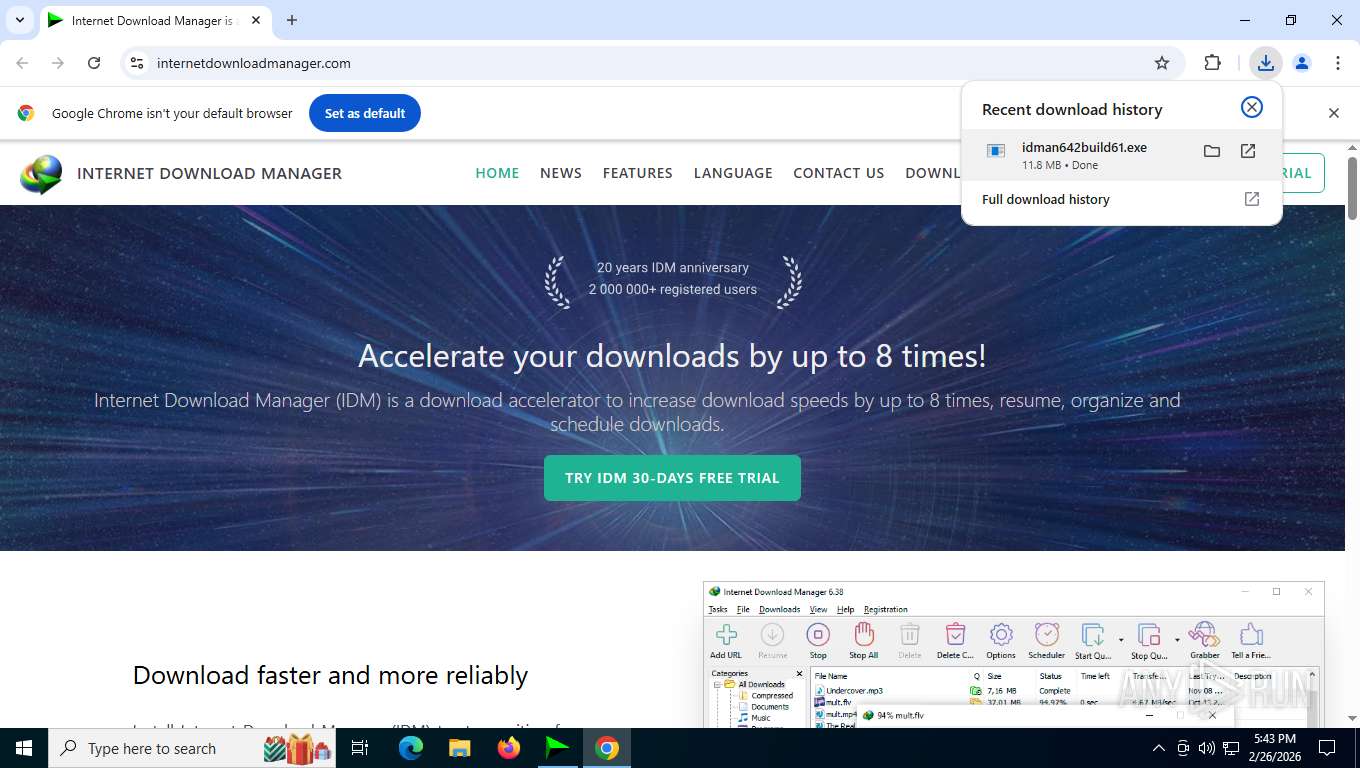Screen dimensions: 1360x768
Task: Open Task View from the taskbar
Action: [x=360, y=748]
